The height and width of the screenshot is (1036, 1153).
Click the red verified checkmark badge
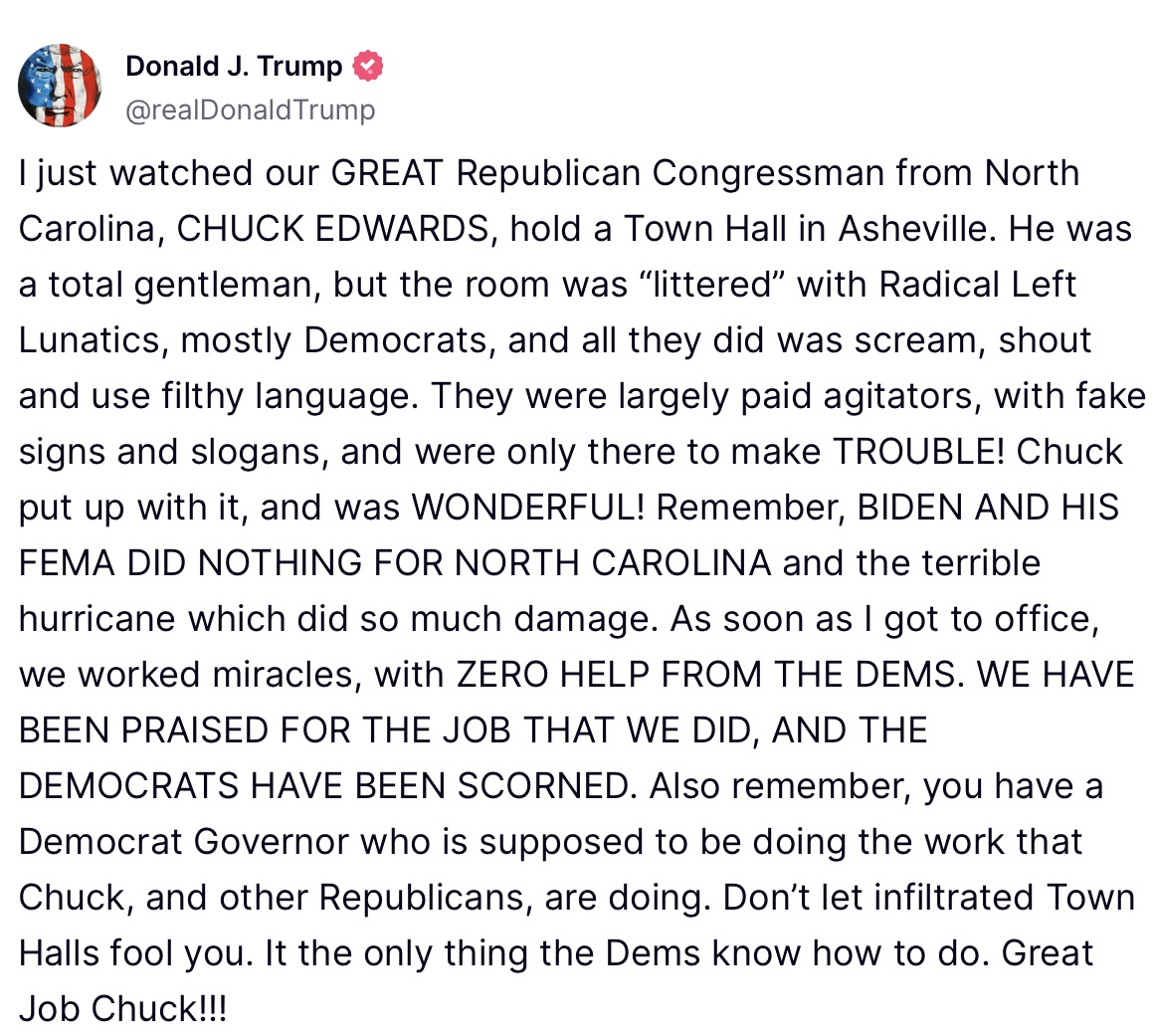368,67
